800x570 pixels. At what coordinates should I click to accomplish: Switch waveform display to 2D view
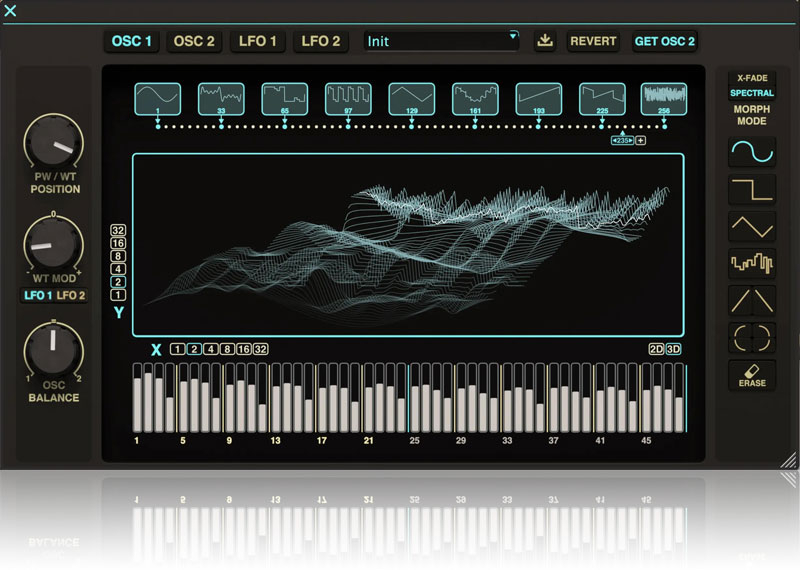656,349
